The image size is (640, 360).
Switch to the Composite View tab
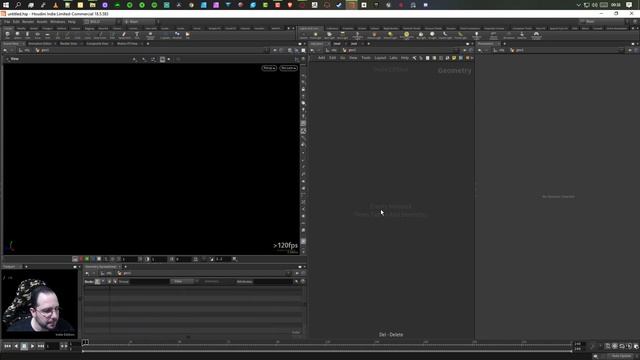point(97,44)
